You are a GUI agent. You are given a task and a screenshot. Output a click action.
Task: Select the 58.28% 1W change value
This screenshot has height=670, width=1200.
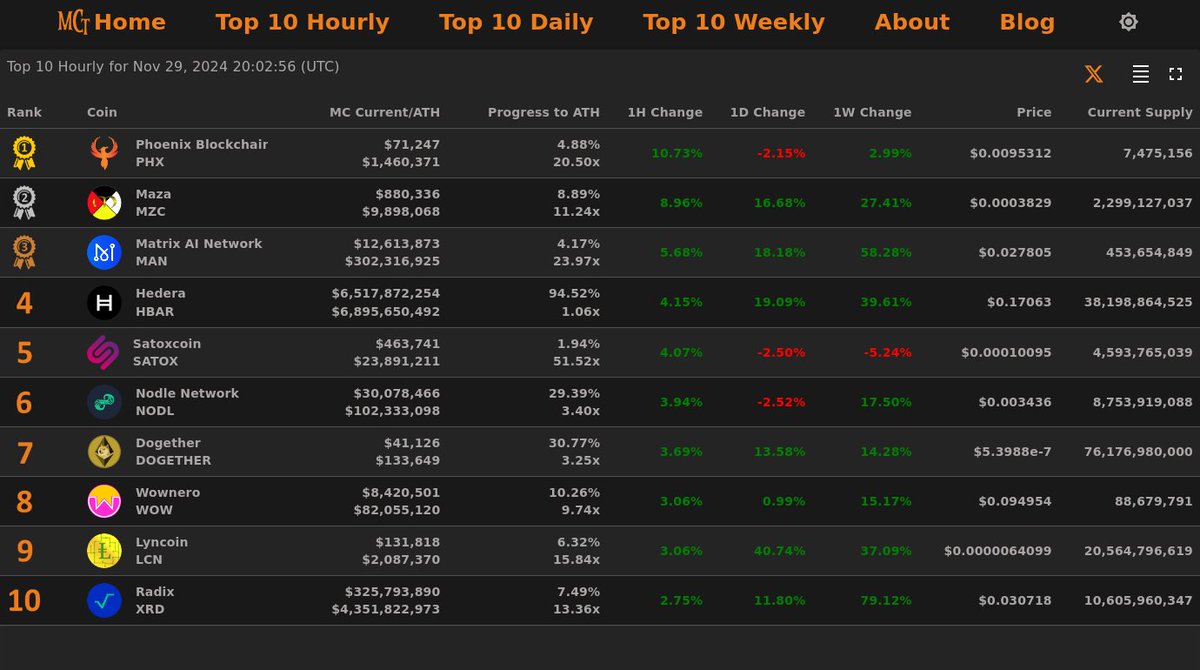[x=886, y=252]
